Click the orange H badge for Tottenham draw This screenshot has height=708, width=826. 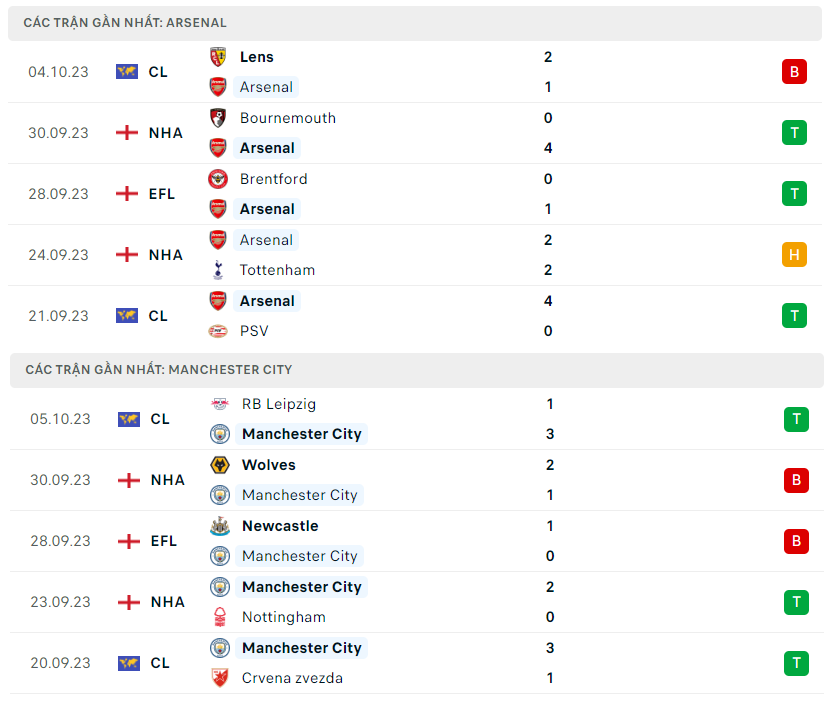click(794, 254)
